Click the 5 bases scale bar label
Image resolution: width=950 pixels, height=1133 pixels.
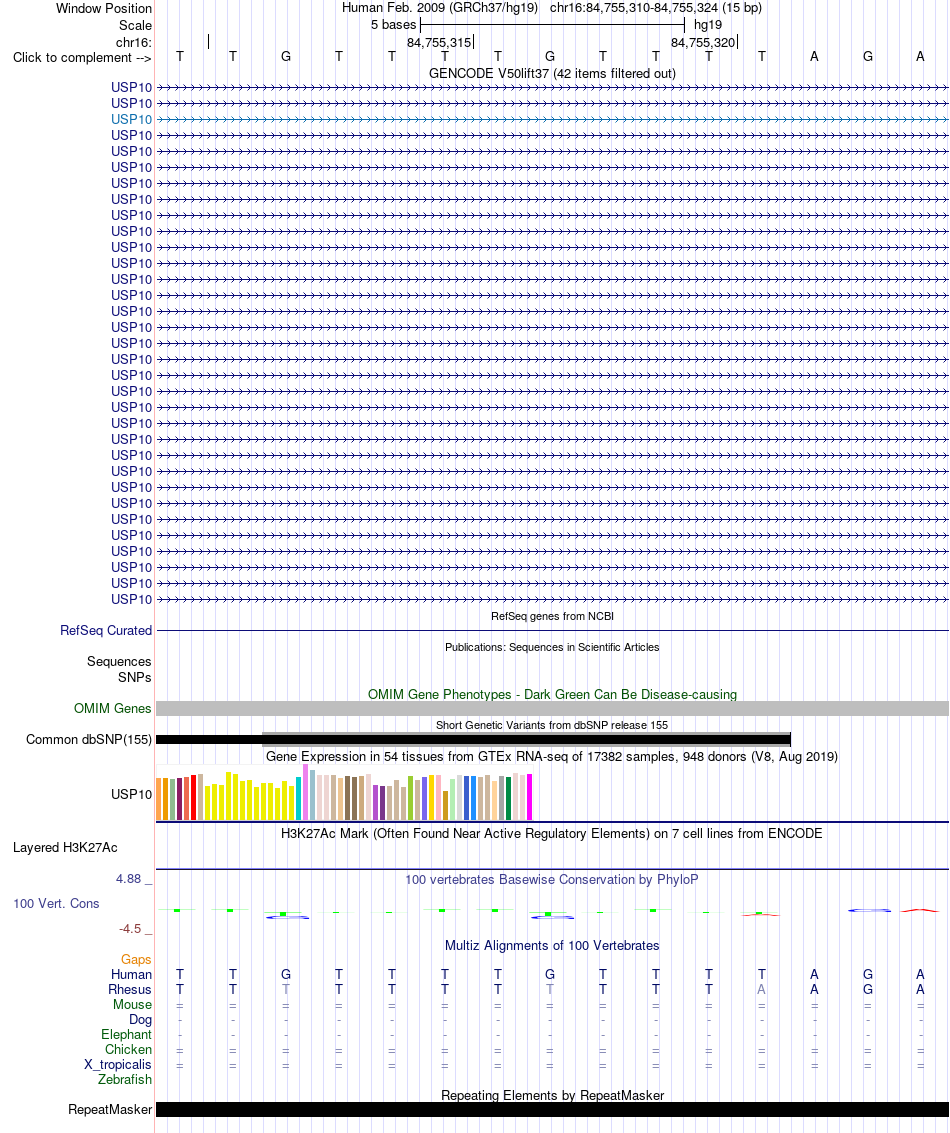[394, 25]
